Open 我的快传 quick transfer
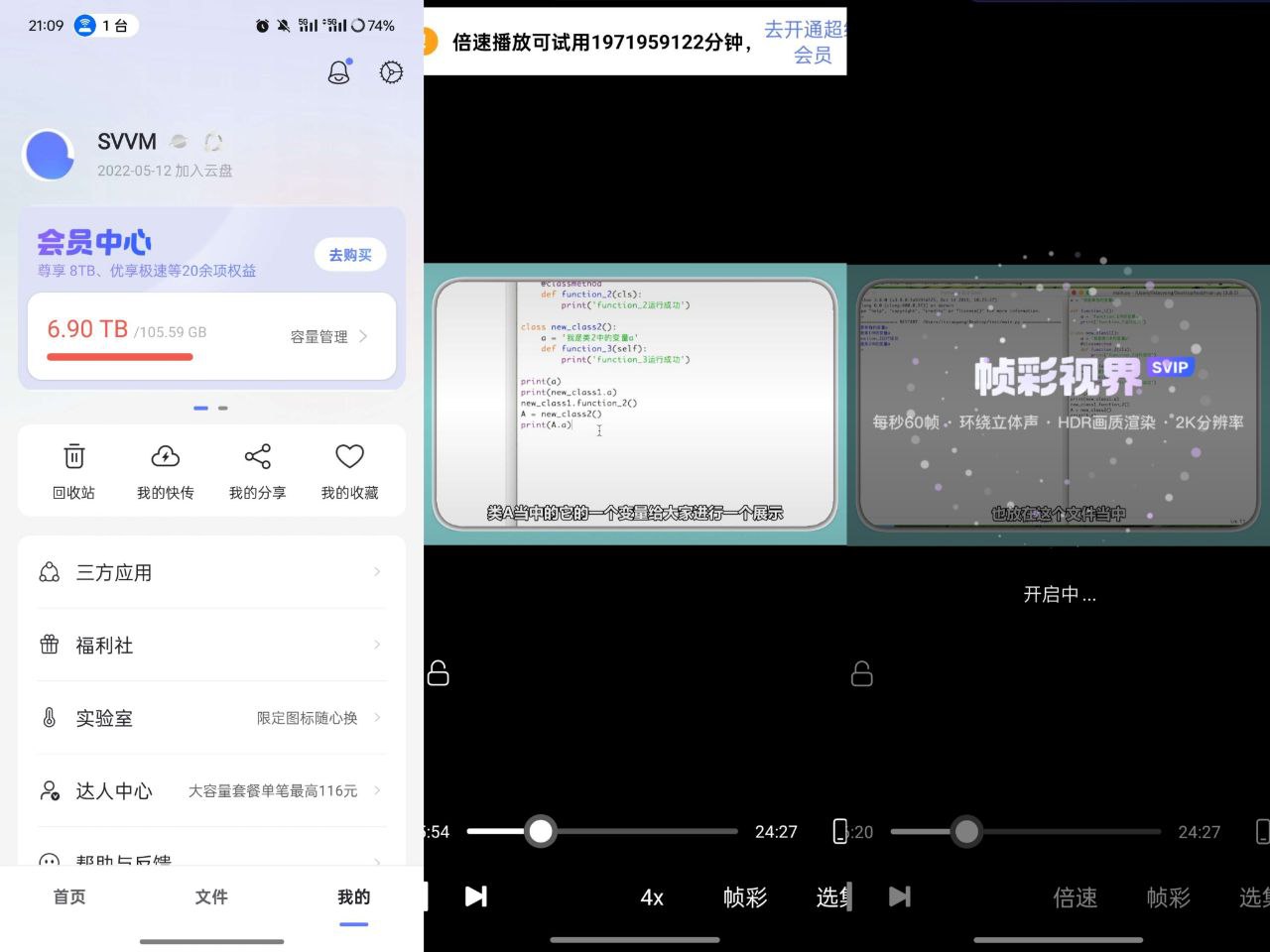1270x952 pixels. tap(165, 470)
